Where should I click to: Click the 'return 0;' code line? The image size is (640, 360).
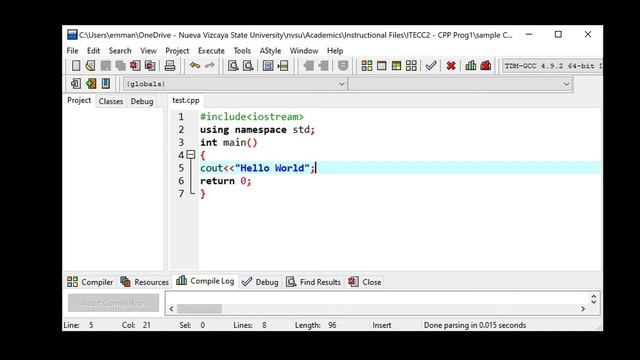pyautogui.click(x=225, y=181)
